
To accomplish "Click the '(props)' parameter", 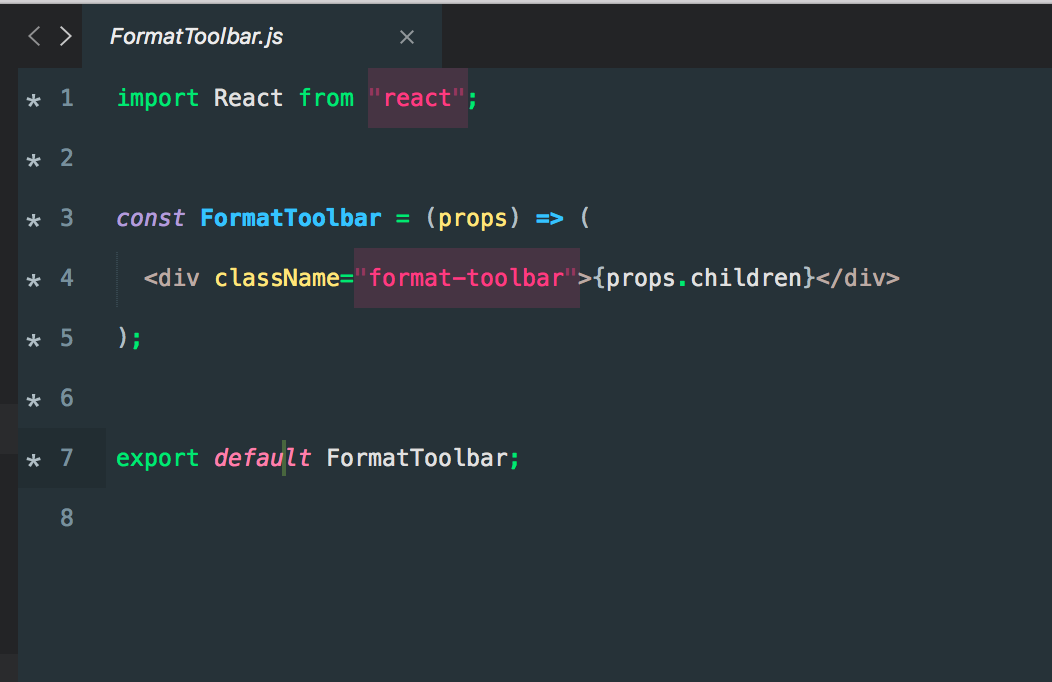I will [473, 219].
